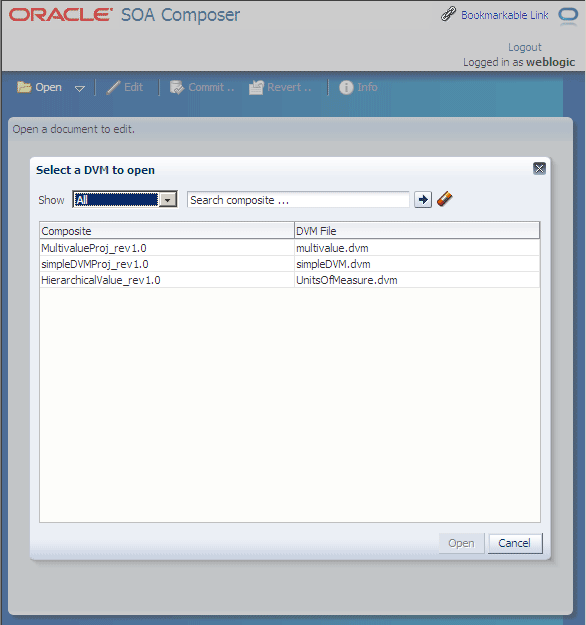Log out via the Logout link
586x625 pixels.
[x=525, y=47]
